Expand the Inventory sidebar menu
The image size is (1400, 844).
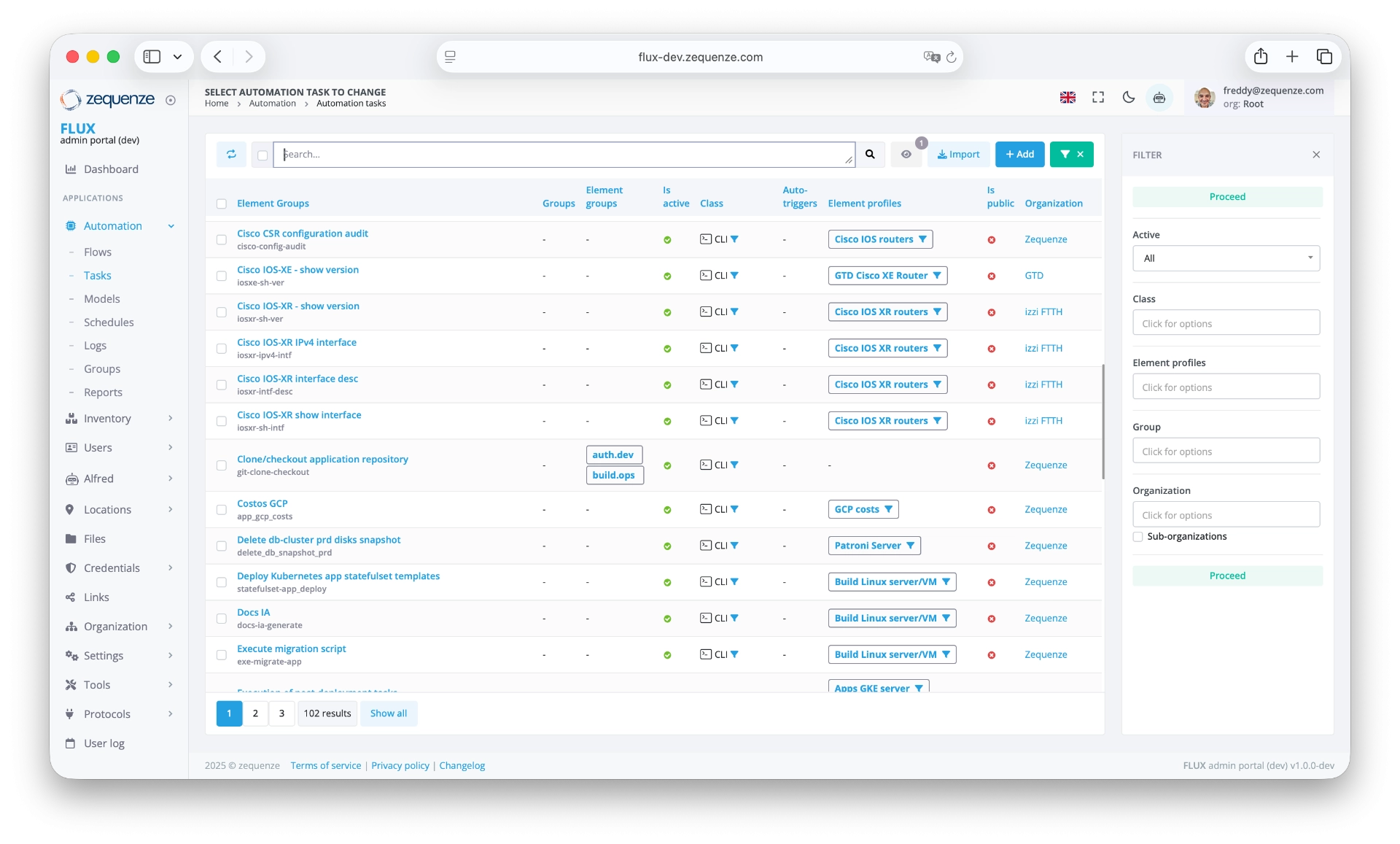click(107, 418)
